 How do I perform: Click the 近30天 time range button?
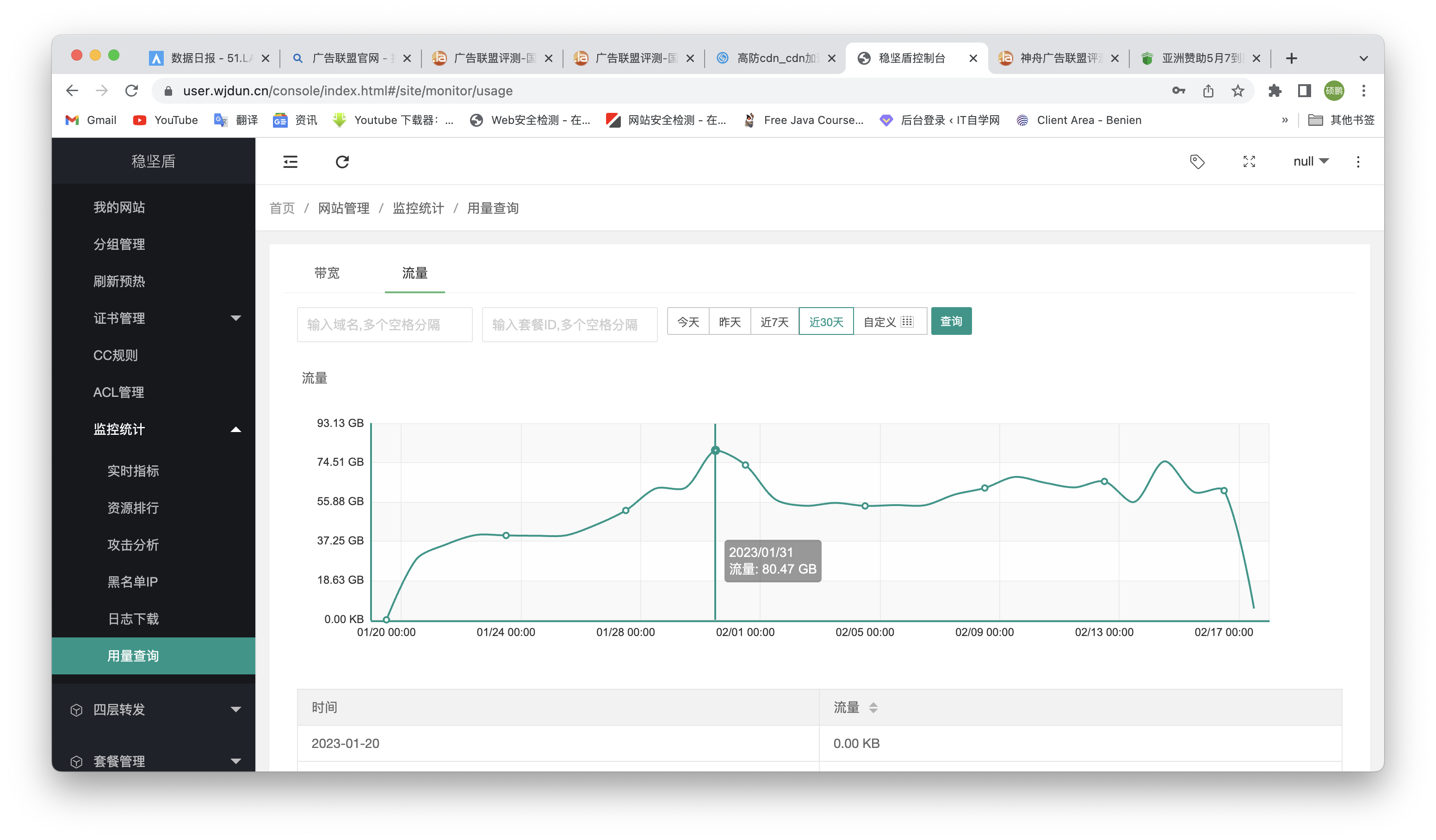826,321
